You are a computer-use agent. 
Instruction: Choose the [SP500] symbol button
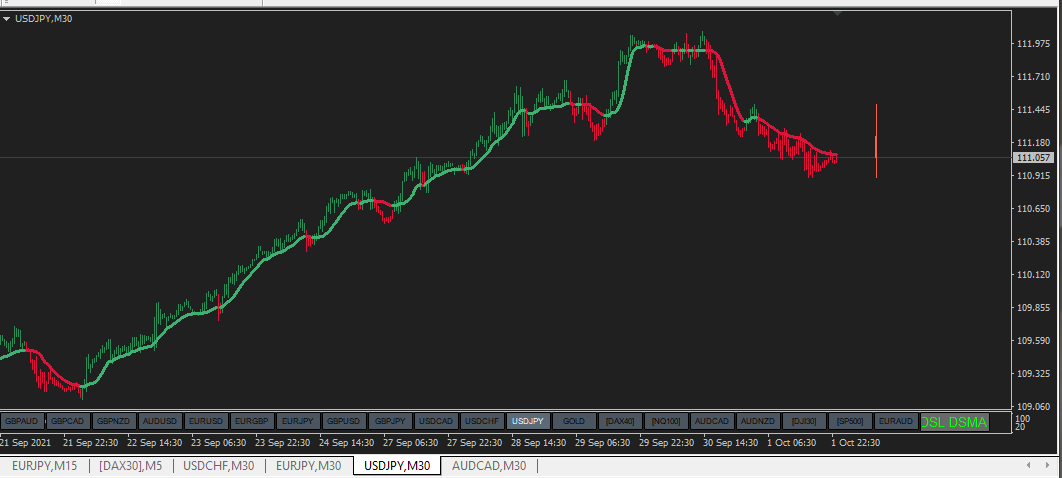coord(850,422)
